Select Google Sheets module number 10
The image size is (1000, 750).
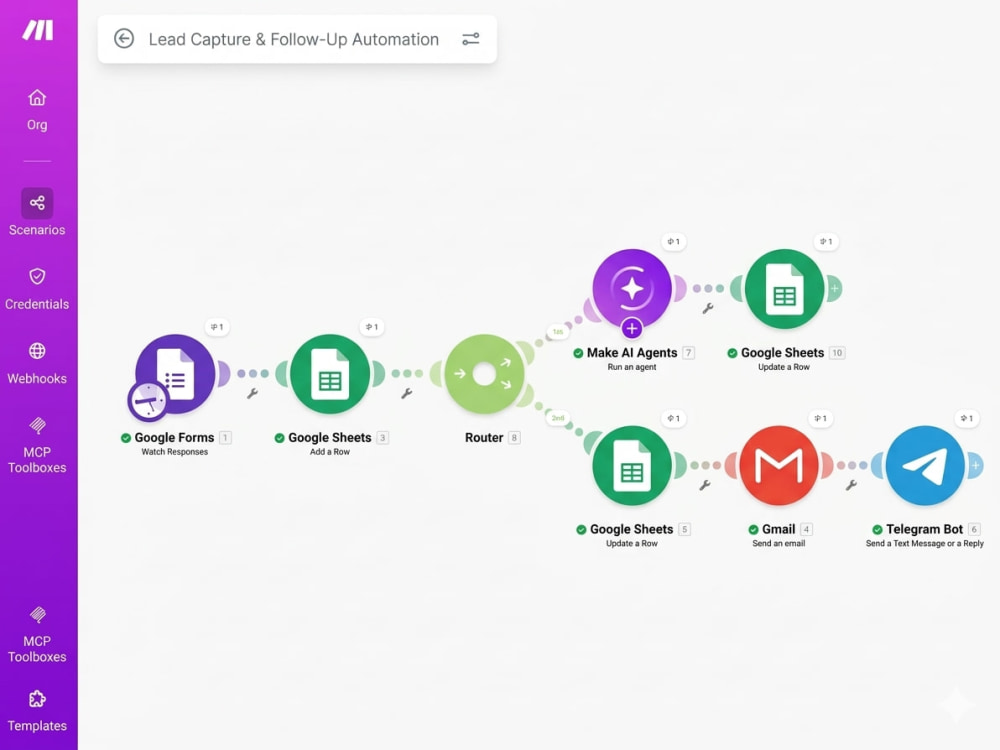pos(784,289)
